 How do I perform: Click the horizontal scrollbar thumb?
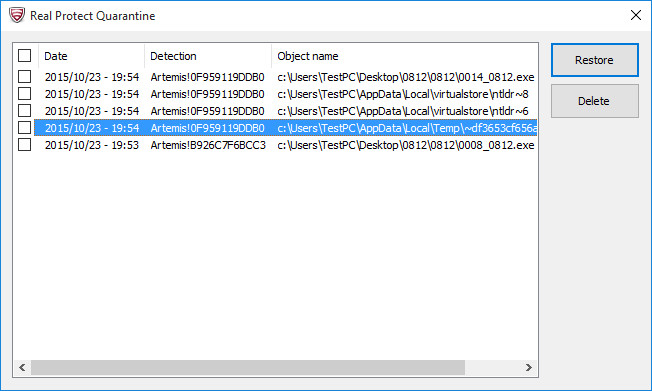(x=248, y=367)
